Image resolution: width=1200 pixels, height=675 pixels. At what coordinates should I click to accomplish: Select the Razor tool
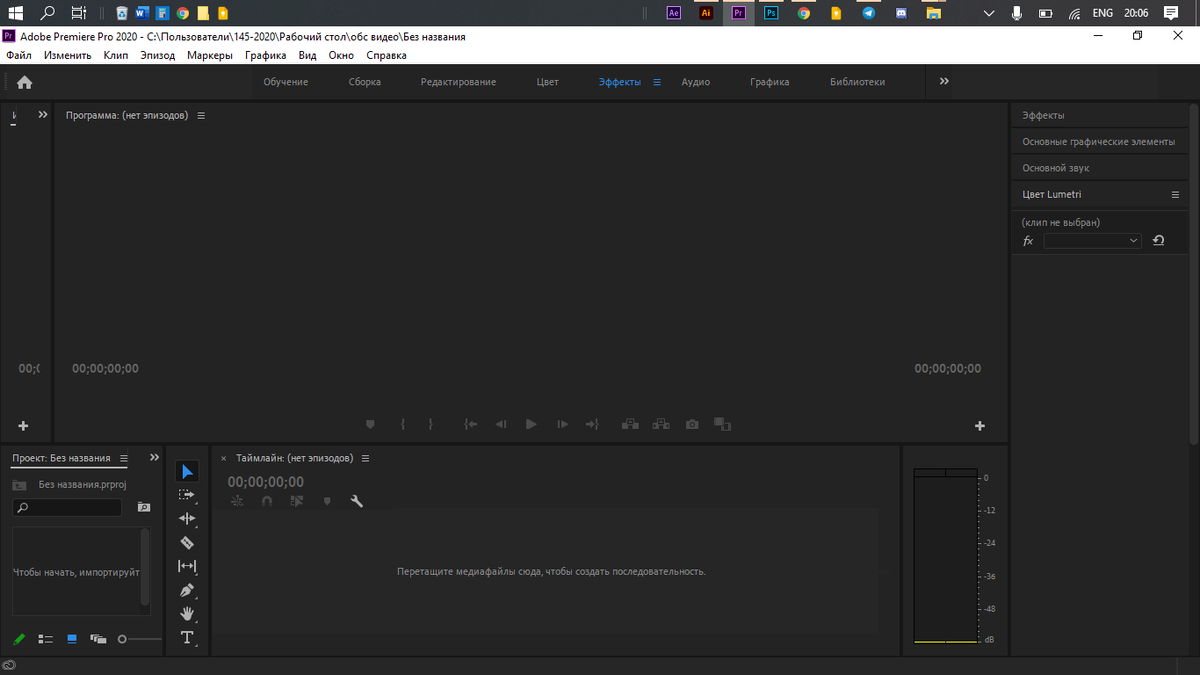coord(187,543)
